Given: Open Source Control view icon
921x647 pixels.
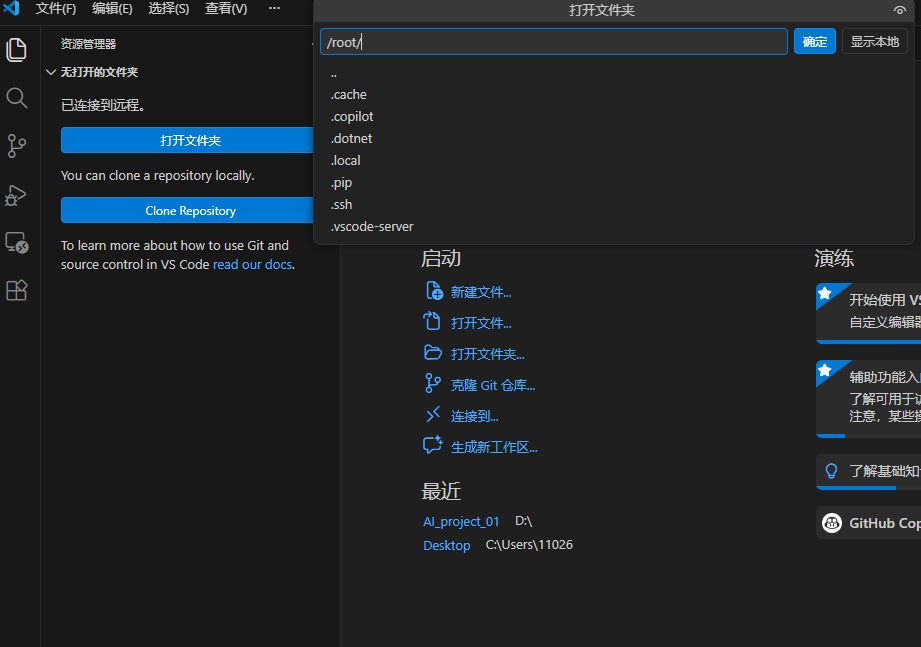Looking at the screenshot, I should 17,146.
